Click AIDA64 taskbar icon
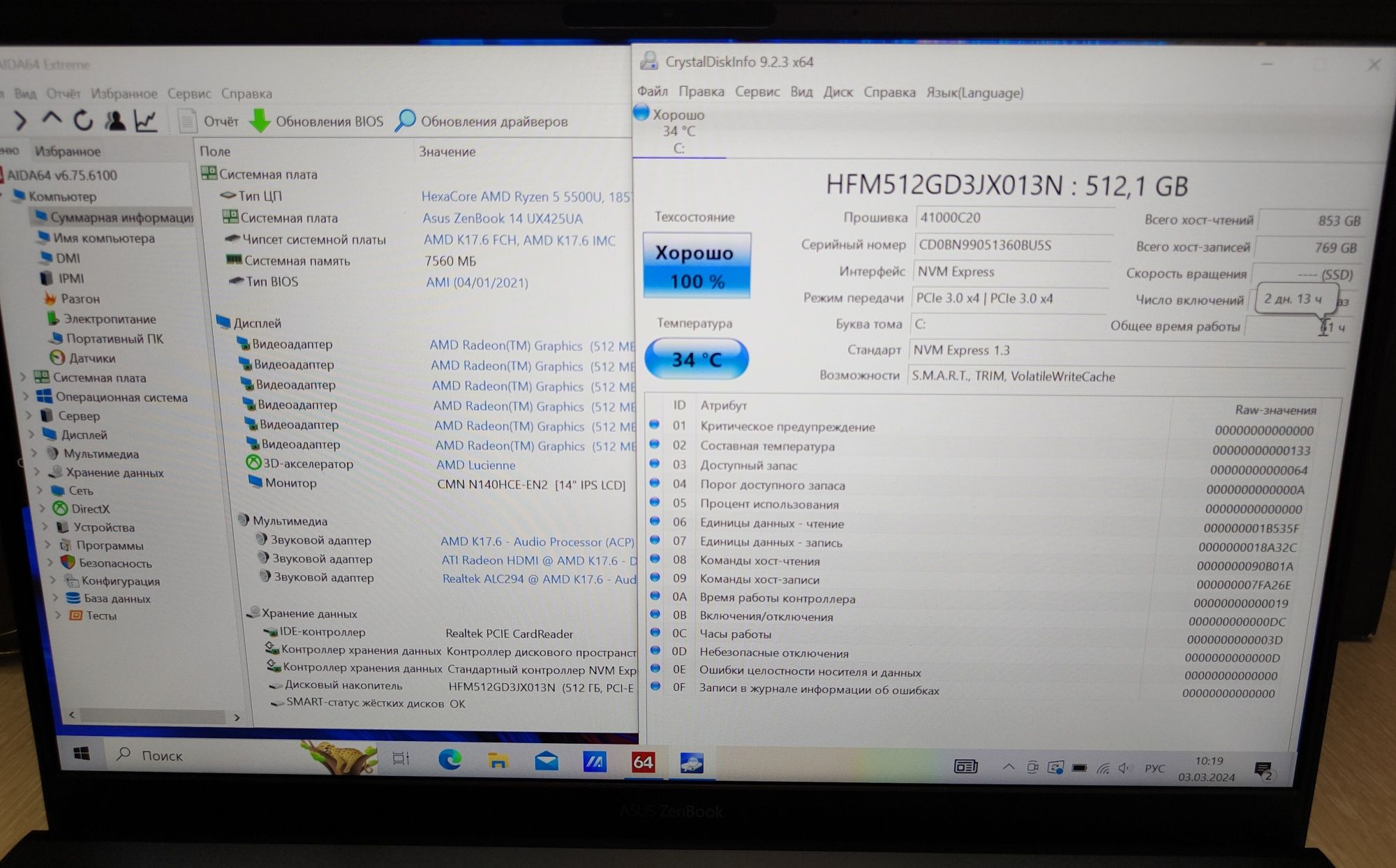 pyautogui.click(x=643, y=762)
